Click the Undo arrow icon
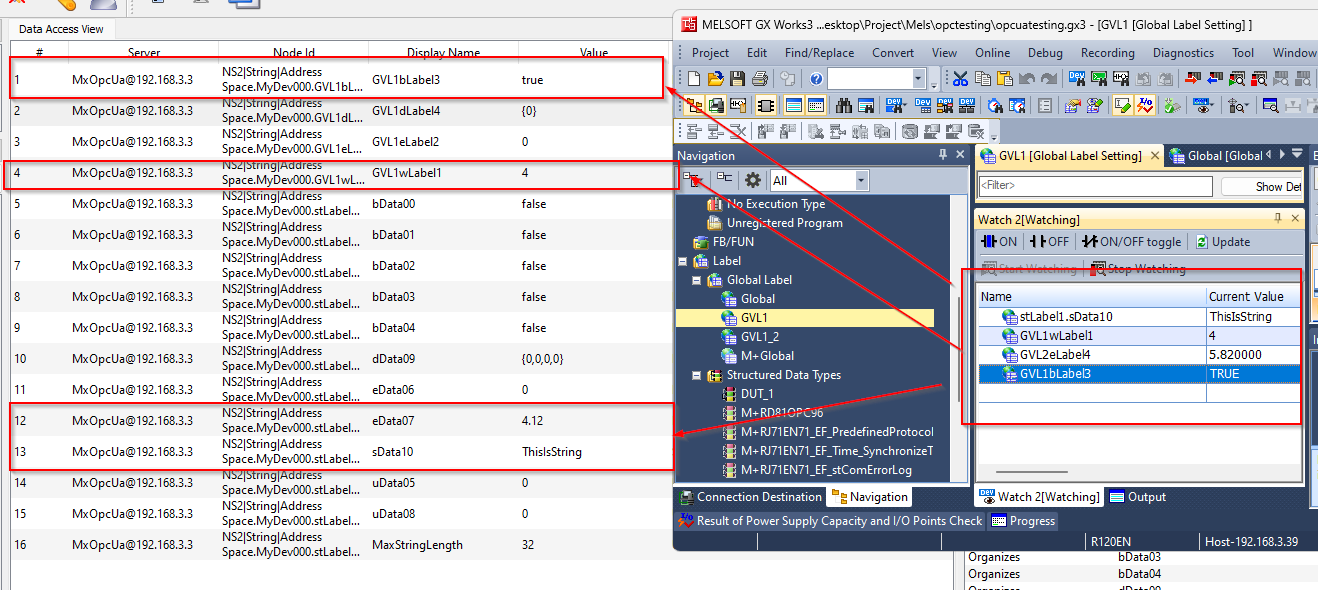This screenshot has width=1318, height=590. point(1027,78)
